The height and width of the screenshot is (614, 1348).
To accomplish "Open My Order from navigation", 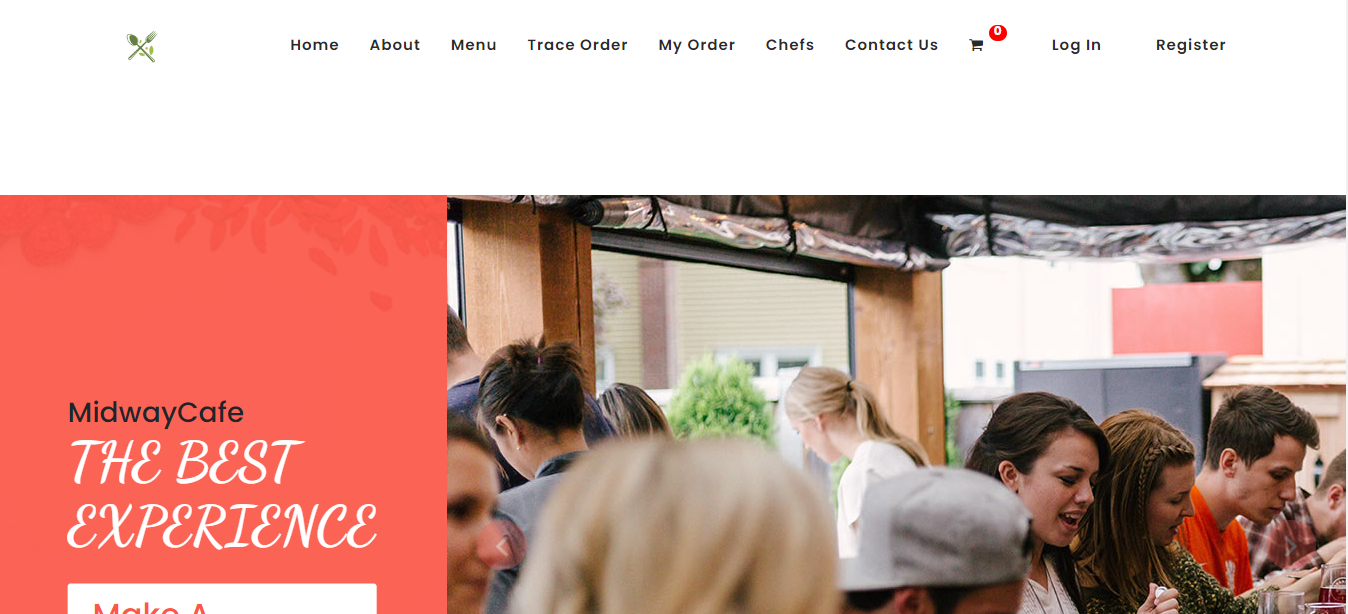I will pyautogui.click(x=697, y=45).
